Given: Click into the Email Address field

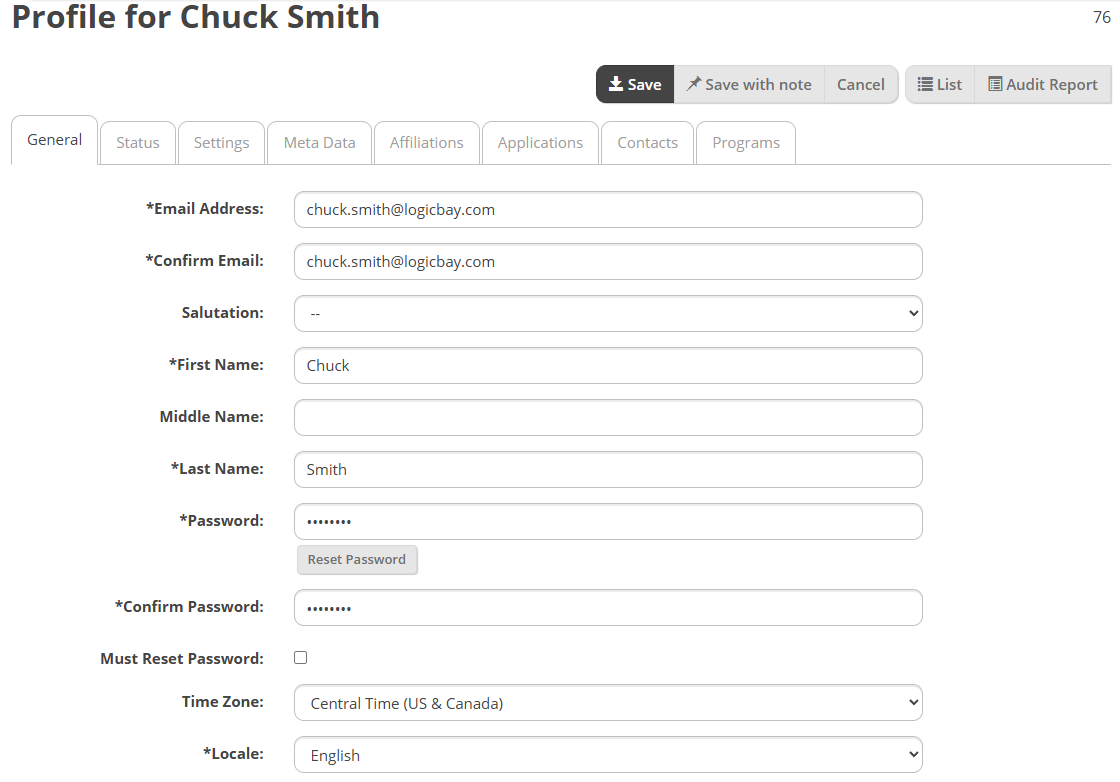Looking at the screenshot, I should pyautogui.click(x=608, y=210).
